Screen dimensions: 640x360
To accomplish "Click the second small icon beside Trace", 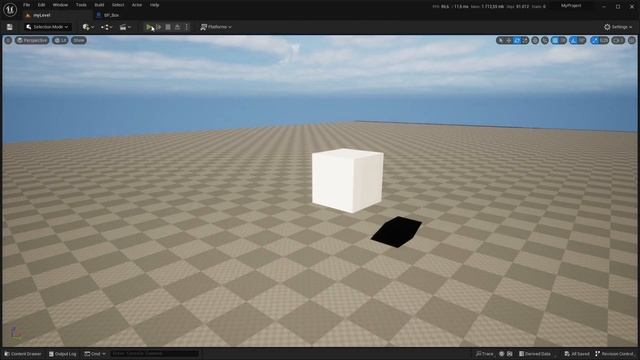I will click(510, 354).
